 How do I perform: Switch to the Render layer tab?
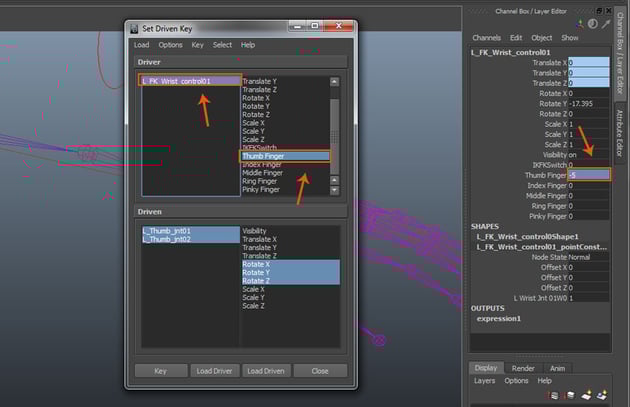pos(522,368)
